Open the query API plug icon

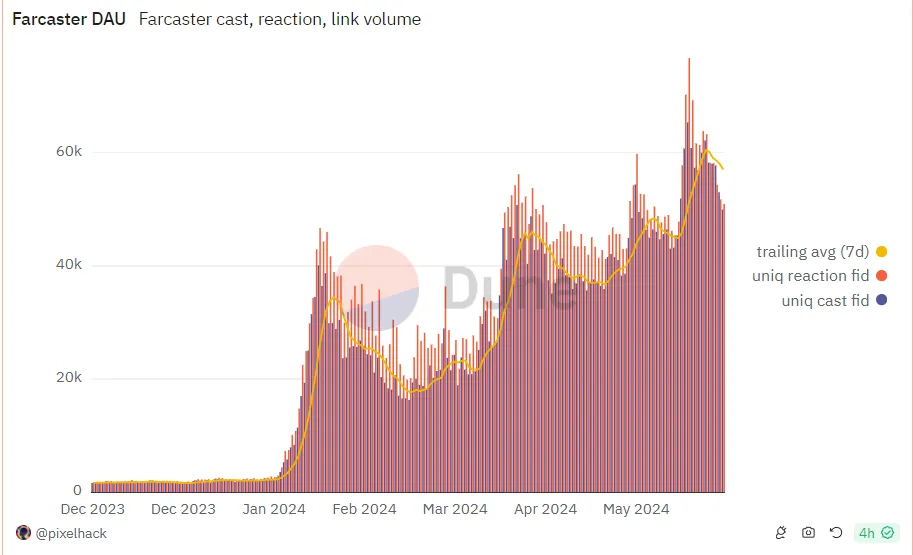coord(781,532)
